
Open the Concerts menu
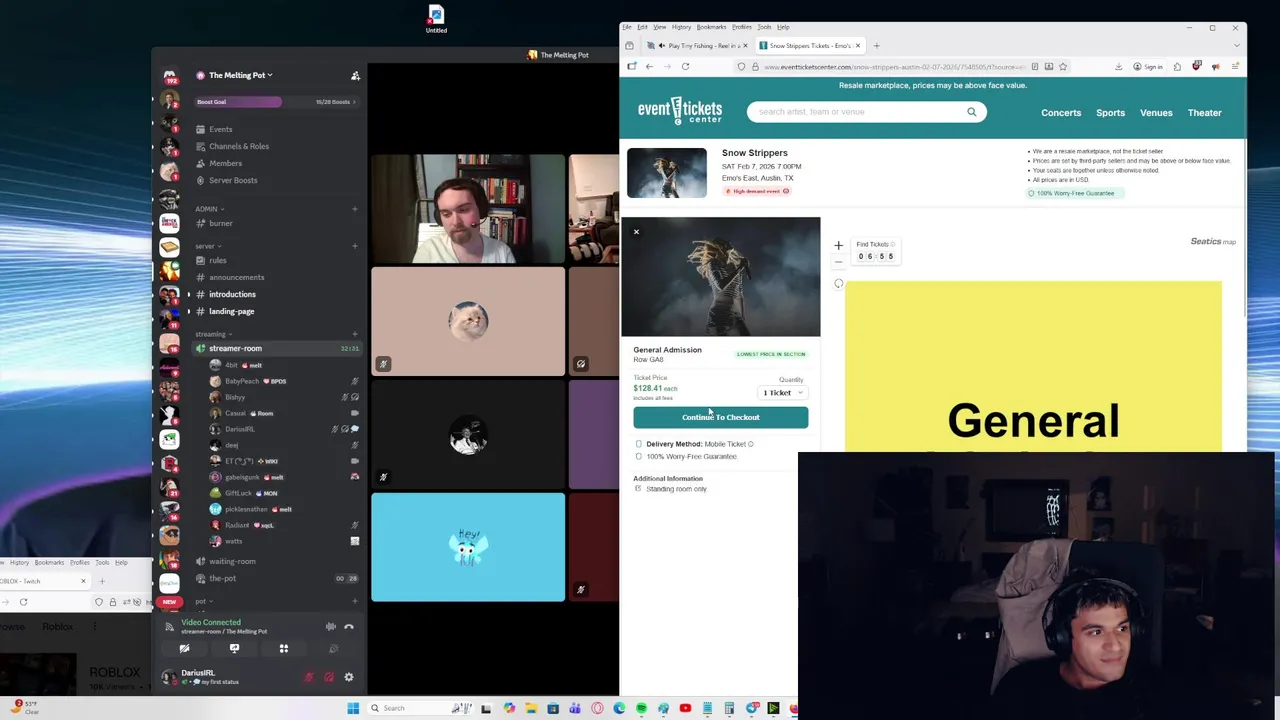[1061, 113]
